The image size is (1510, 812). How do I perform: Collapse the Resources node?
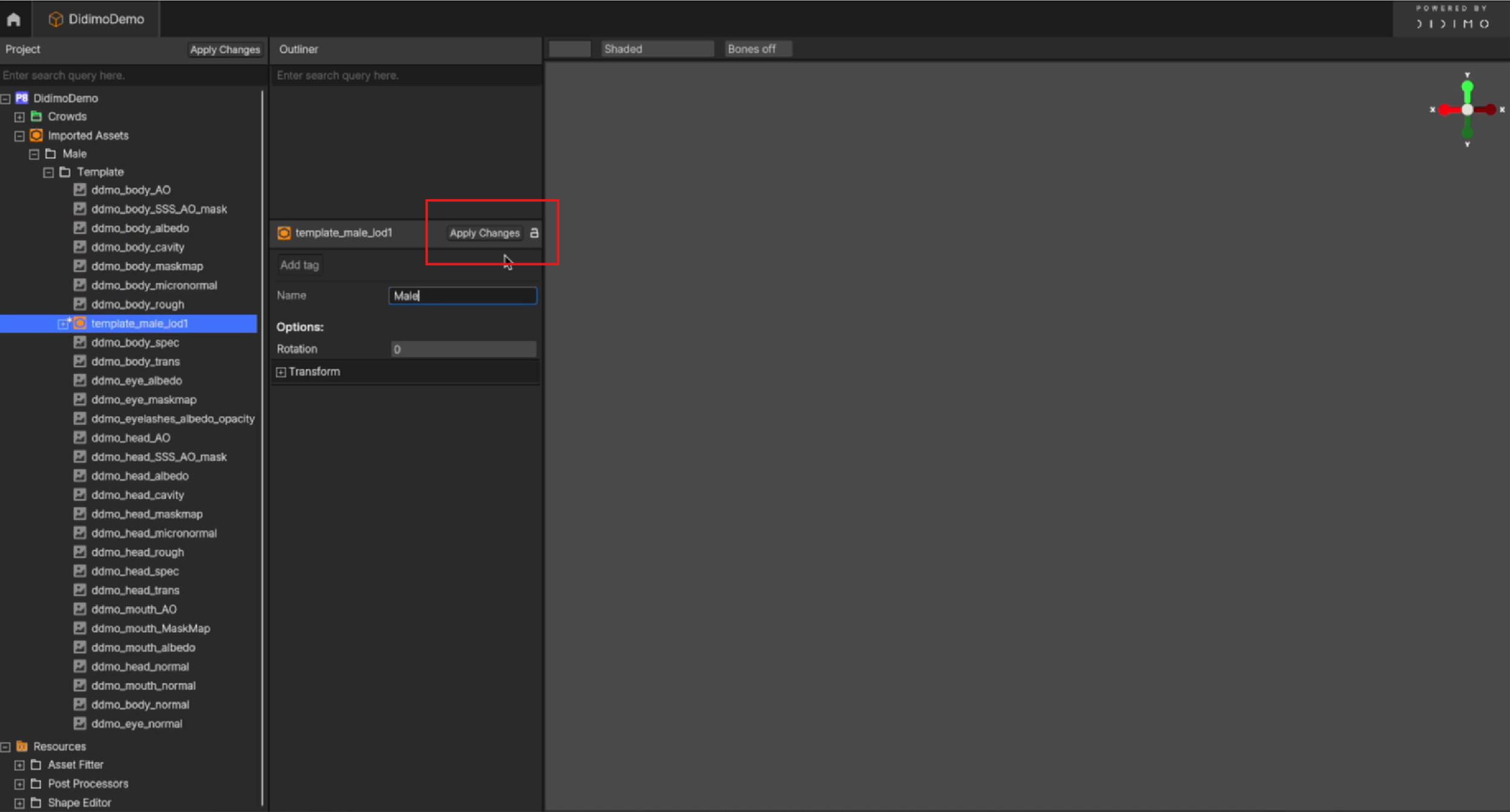5,747
